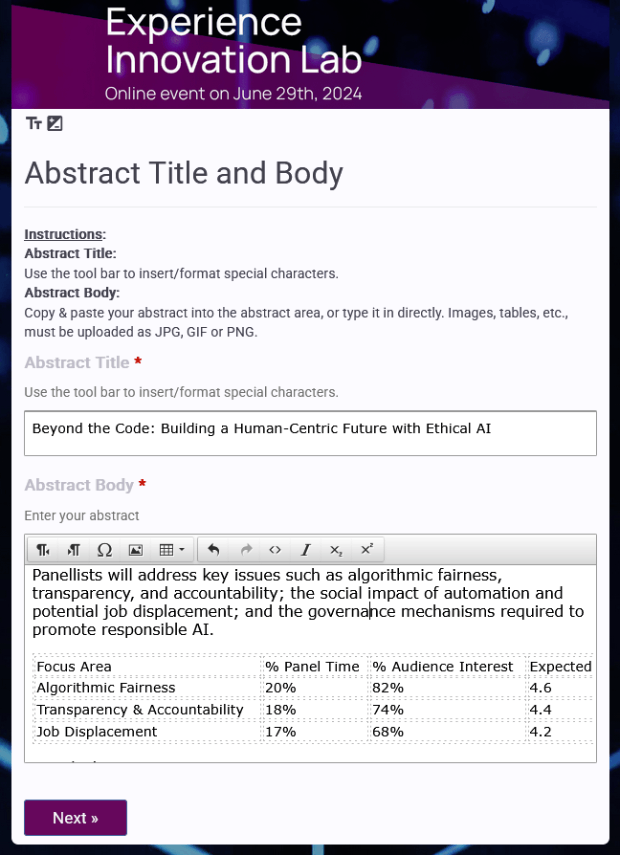Open the source code view
Image resolution: width=620 pixels, height=855 pixels.
(x=275, y=549)
